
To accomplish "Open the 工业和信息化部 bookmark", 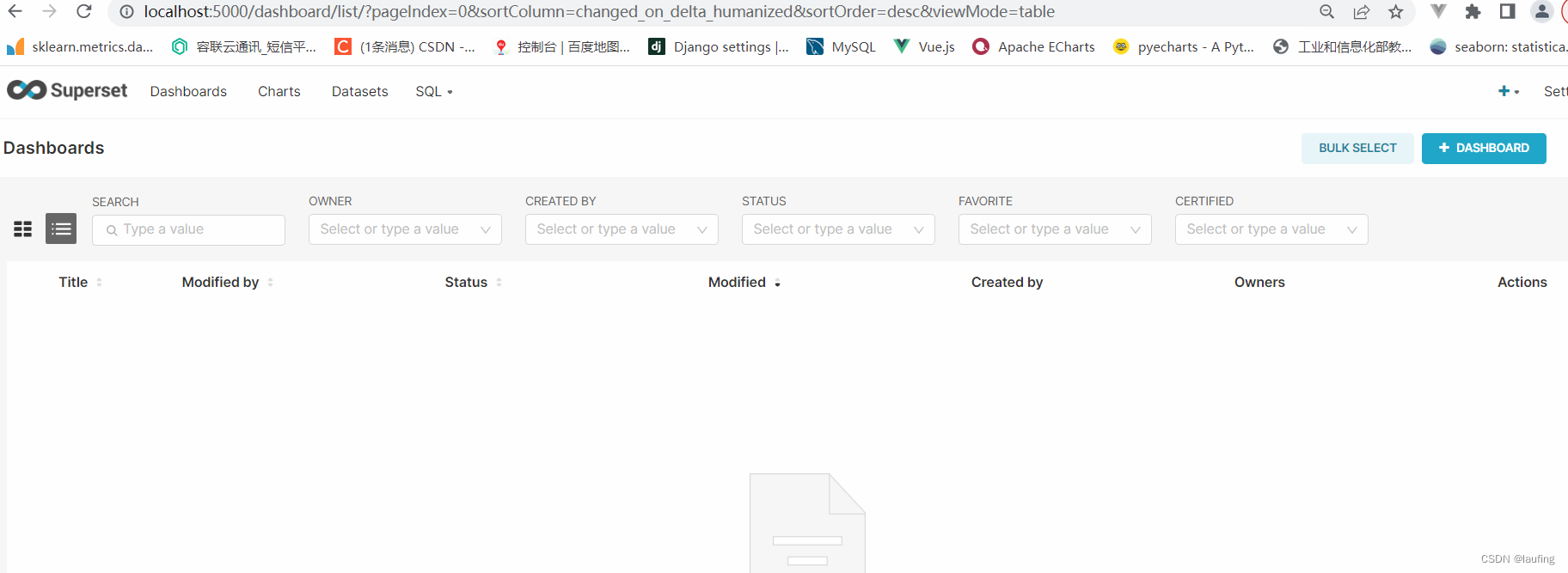I will 1342,46.
